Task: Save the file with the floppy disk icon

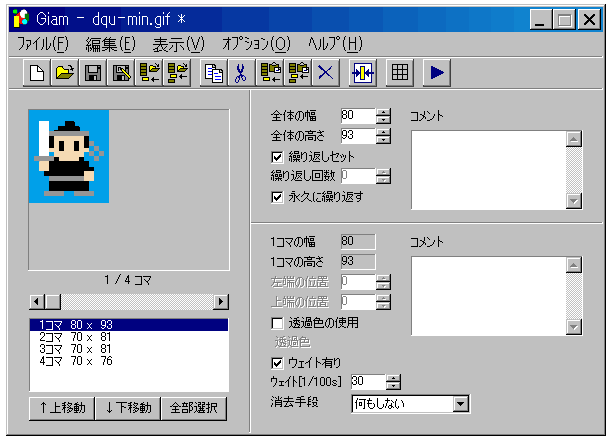Action: 93,73
